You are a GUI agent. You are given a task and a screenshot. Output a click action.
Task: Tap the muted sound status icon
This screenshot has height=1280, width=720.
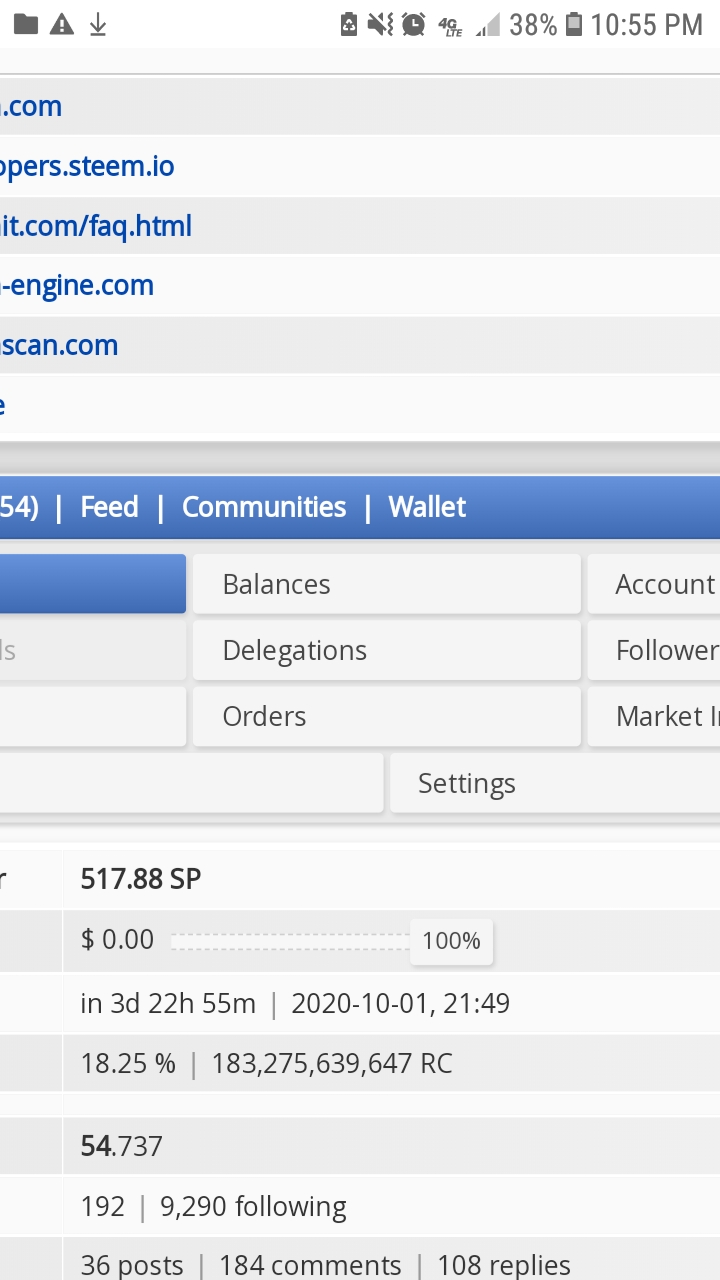(380, 24)
